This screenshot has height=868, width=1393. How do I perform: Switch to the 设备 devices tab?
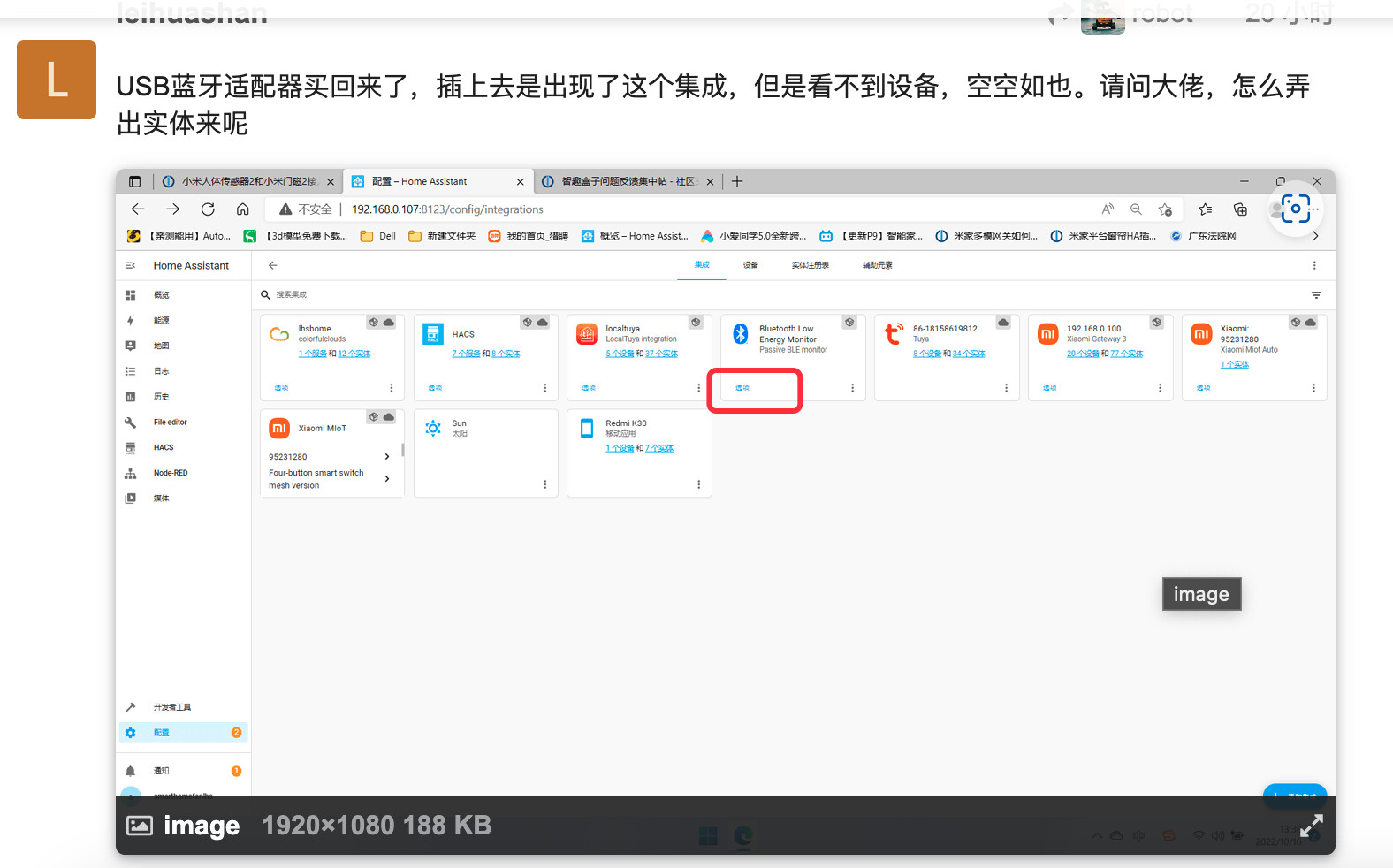[750, 265]
